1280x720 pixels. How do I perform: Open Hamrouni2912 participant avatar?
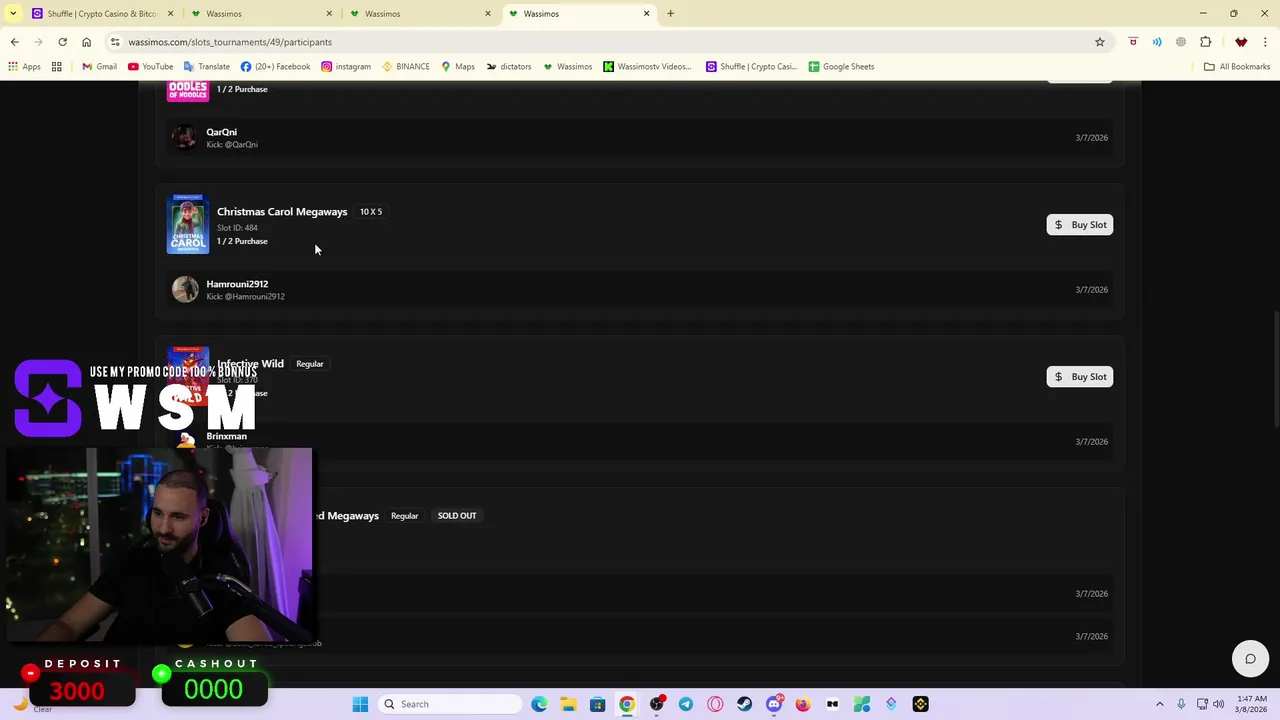(x=185, y=289)
